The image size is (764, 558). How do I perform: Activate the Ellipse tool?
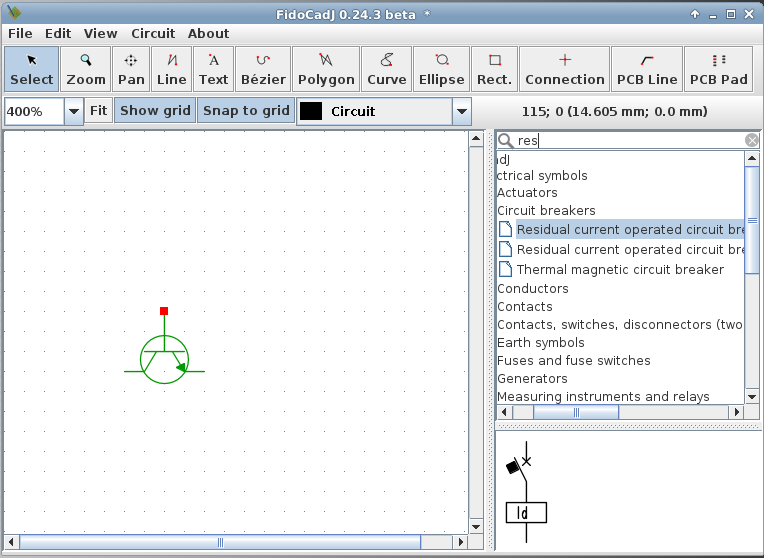pos(441,69)
